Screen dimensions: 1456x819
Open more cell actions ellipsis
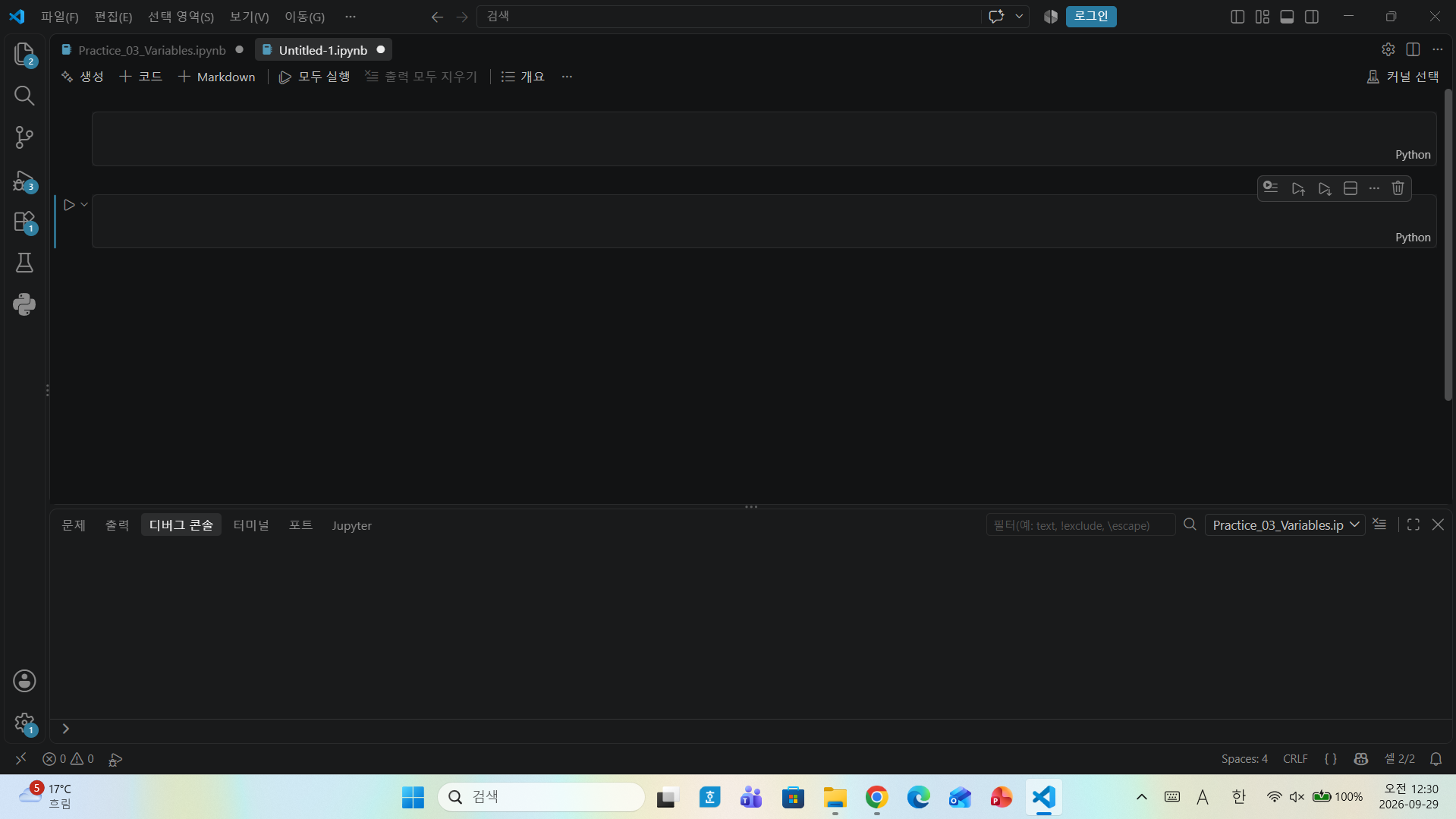point(1374,188)
